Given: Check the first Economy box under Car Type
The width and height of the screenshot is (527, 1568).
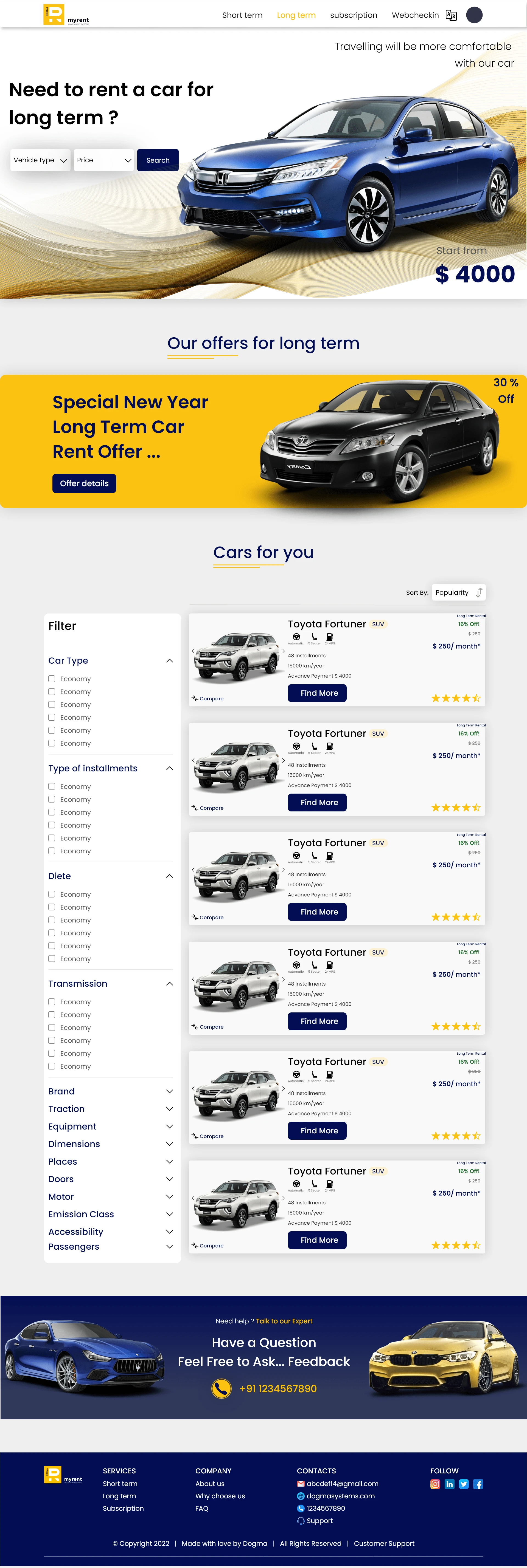Looking at the screenshot, I should click(x=52, y=679).
